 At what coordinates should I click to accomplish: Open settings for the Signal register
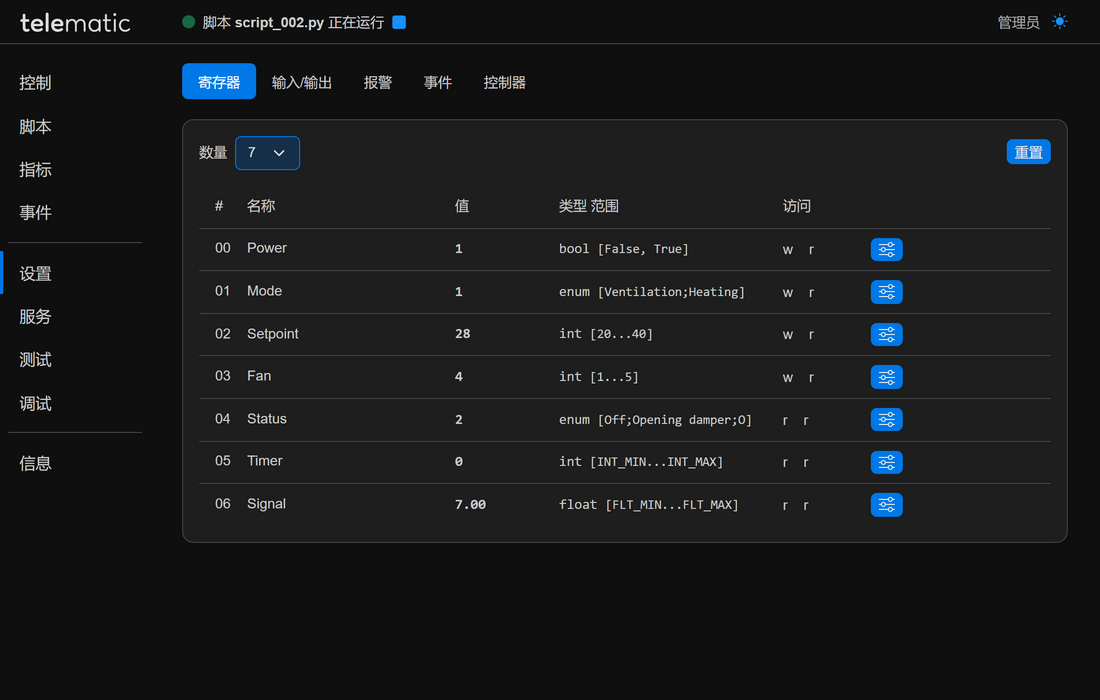click(886, 505)
